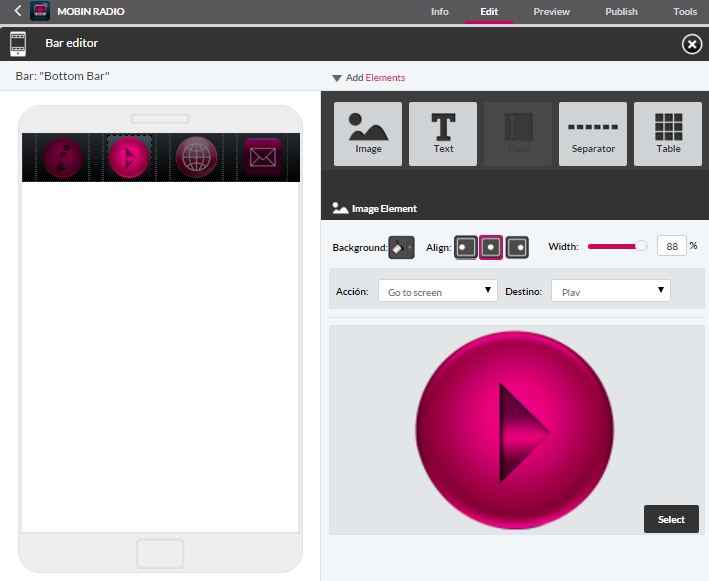Image resolution: width=709 pixels, height=581 pixels.
Task: Add a Separator element
Action: tap(593, 134)
